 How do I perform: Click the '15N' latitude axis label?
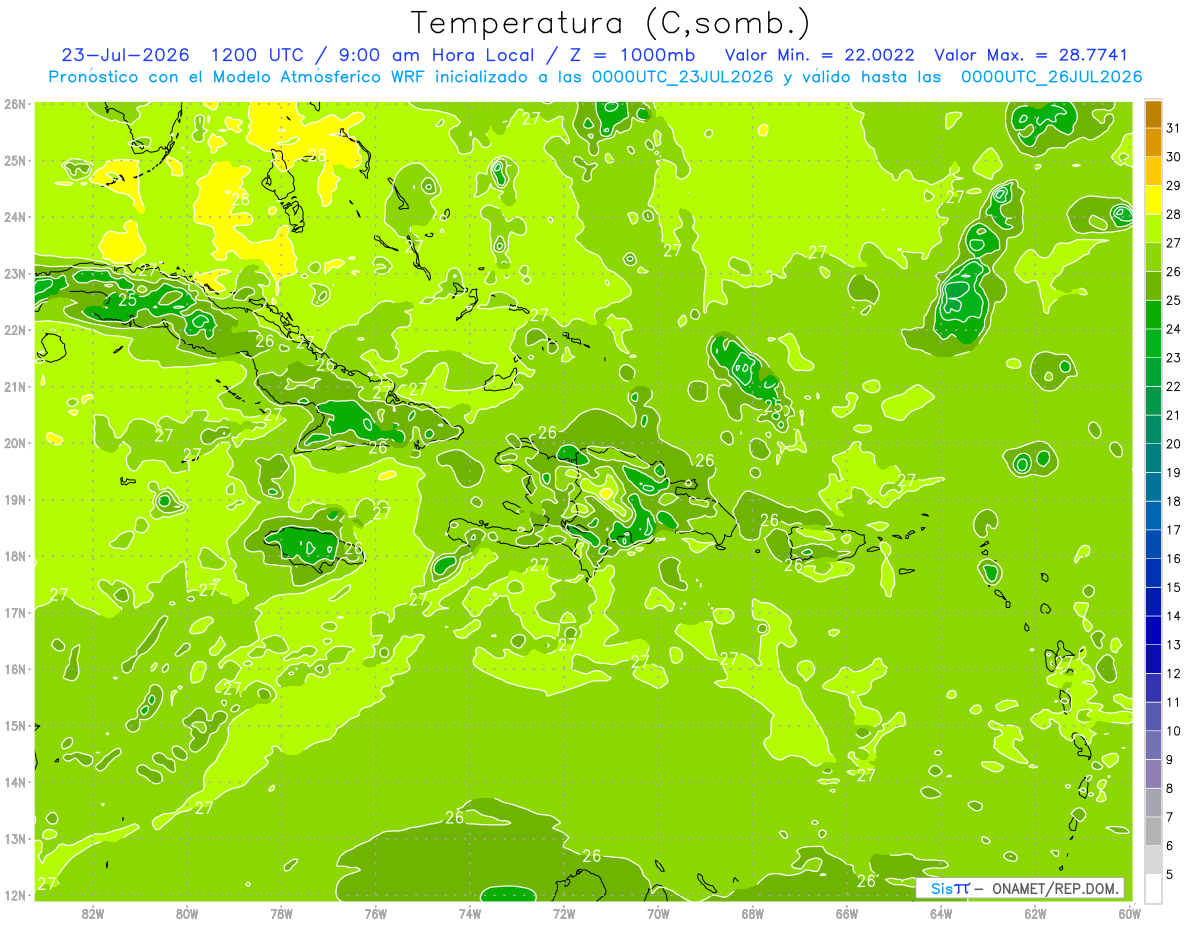coord(14,726)
